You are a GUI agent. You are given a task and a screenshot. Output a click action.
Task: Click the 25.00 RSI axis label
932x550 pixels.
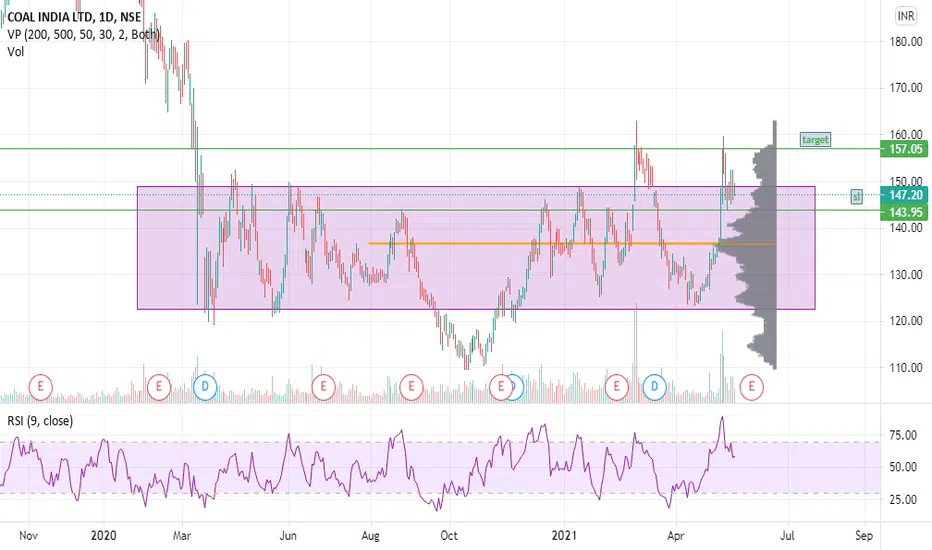pos(902,499)
